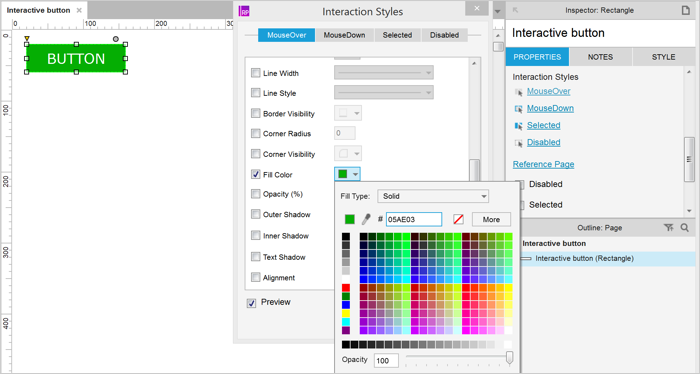Select the green BUTTON widget on canvas

[76, 58]
